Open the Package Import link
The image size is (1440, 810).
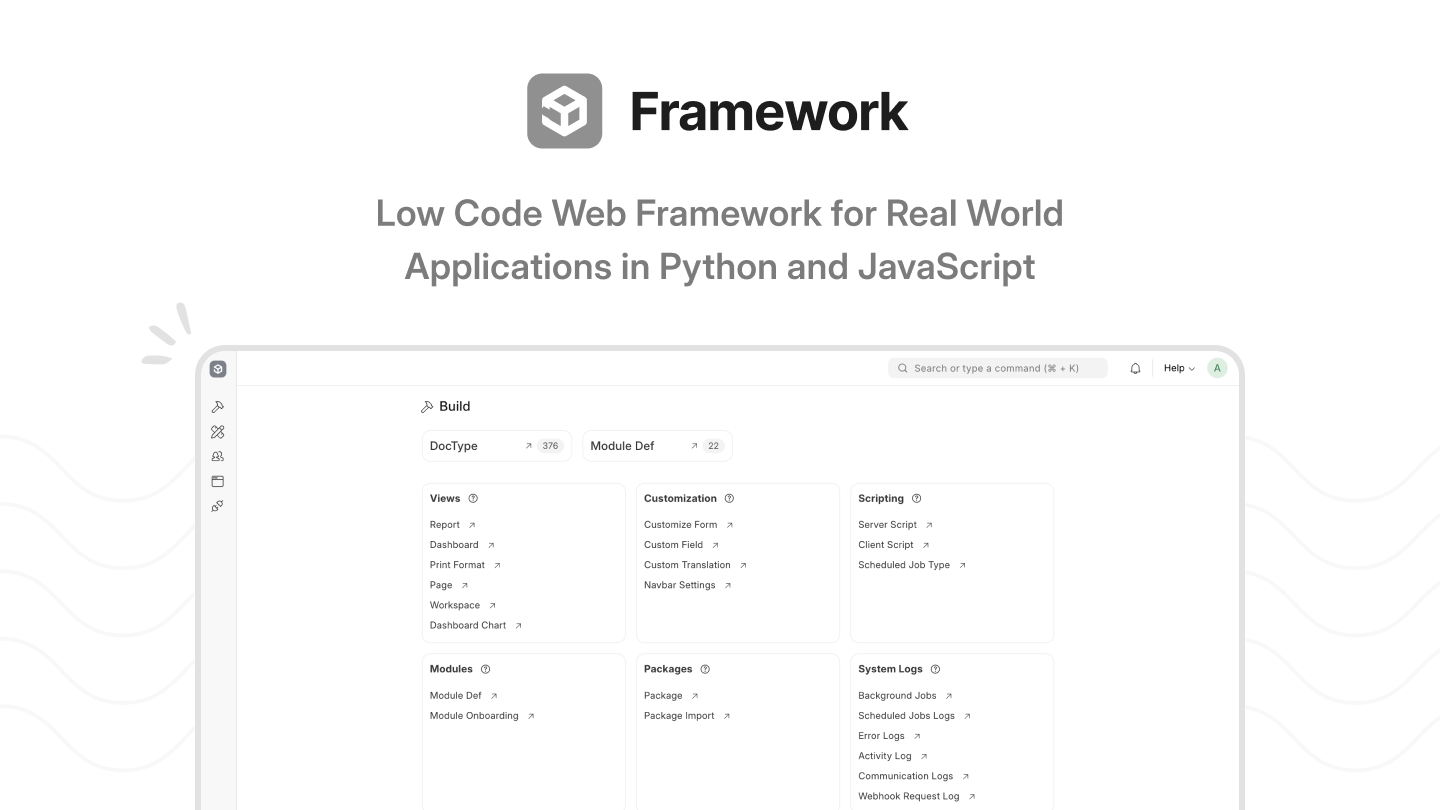(679, 716)
